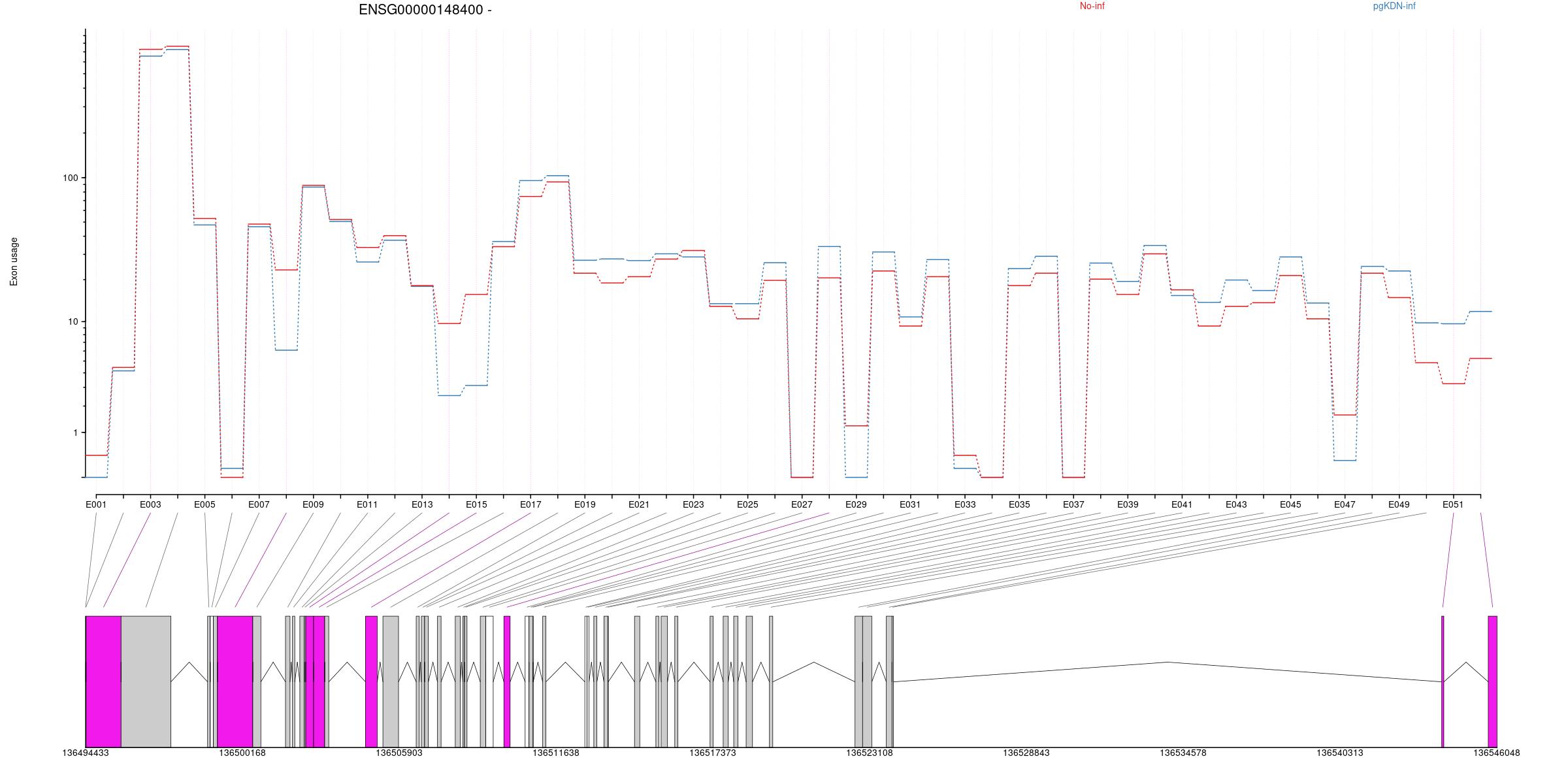Click the E039 exon axis label

[1128, 504]
